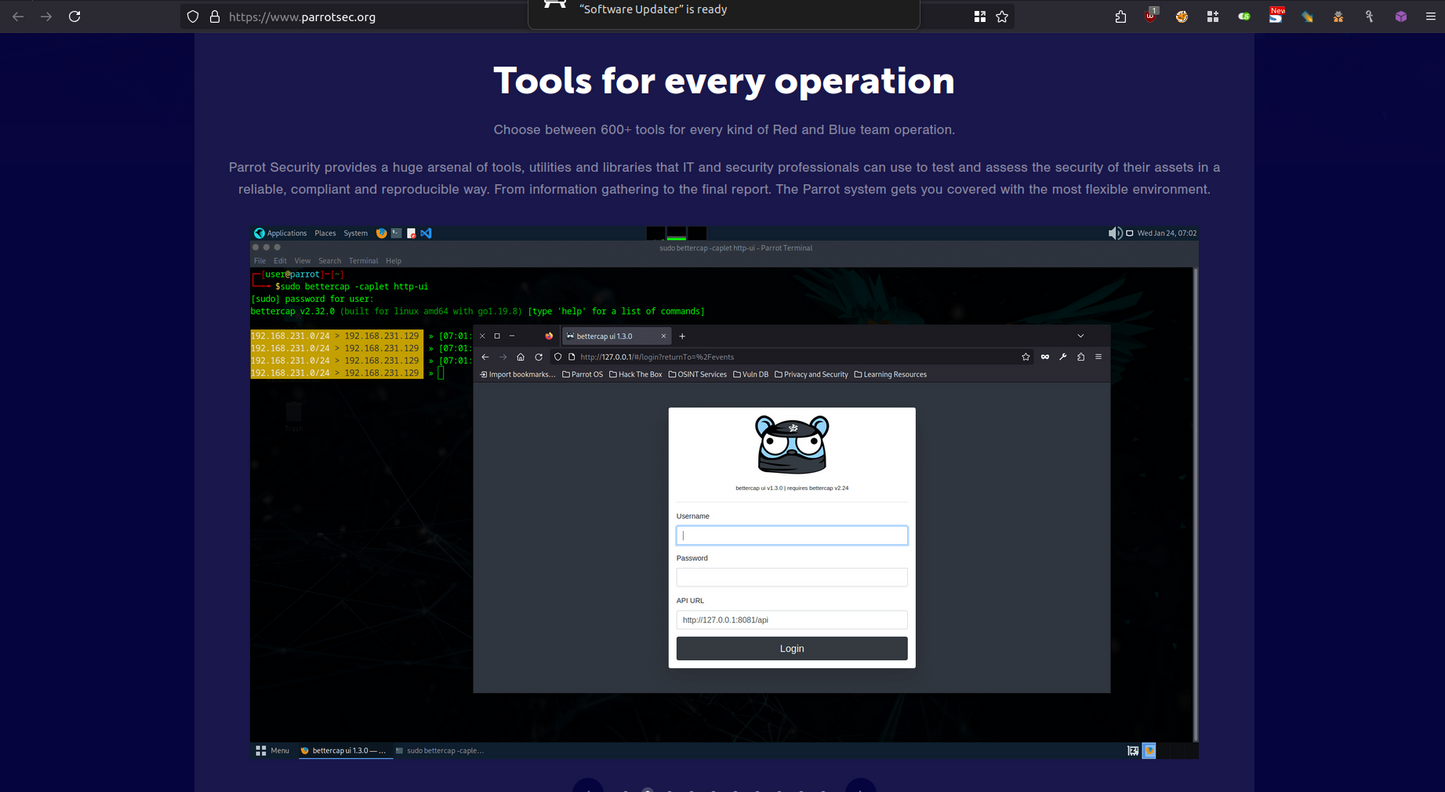Open the Firefox hamburger application menu
Screen dimensions: 1445x792
pos(1430,17)
